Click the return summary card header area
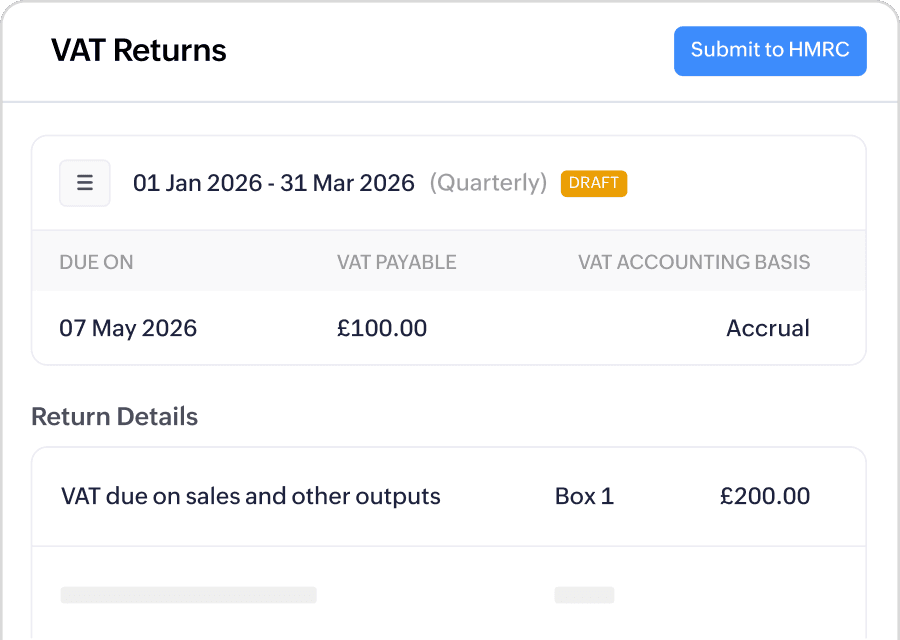 click(449, 183)
